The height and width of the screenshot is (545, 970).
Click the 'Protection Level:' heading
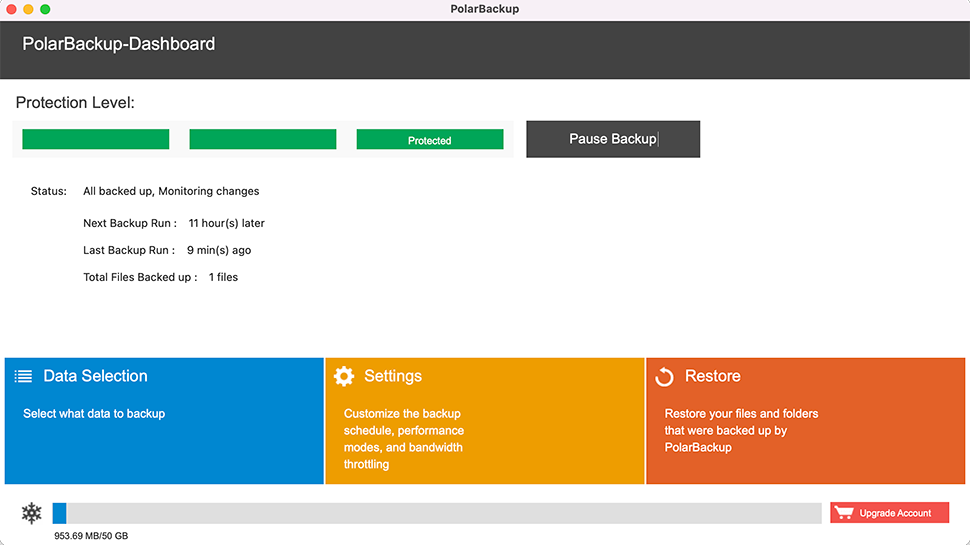pos(75,103)
